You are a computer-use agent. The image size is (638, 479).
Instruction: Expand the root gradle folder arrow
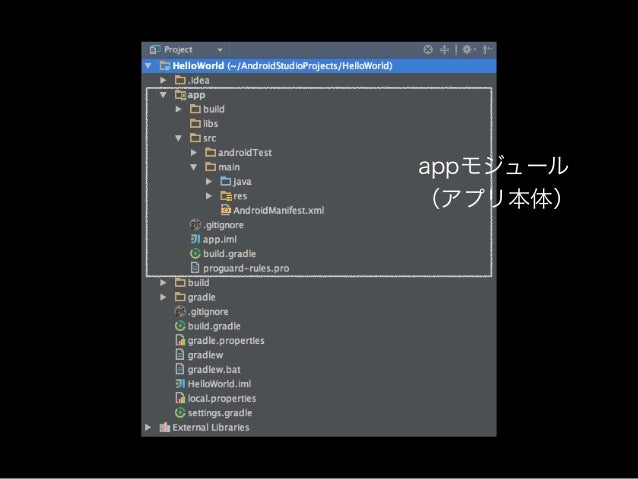[x=163, y=297]
